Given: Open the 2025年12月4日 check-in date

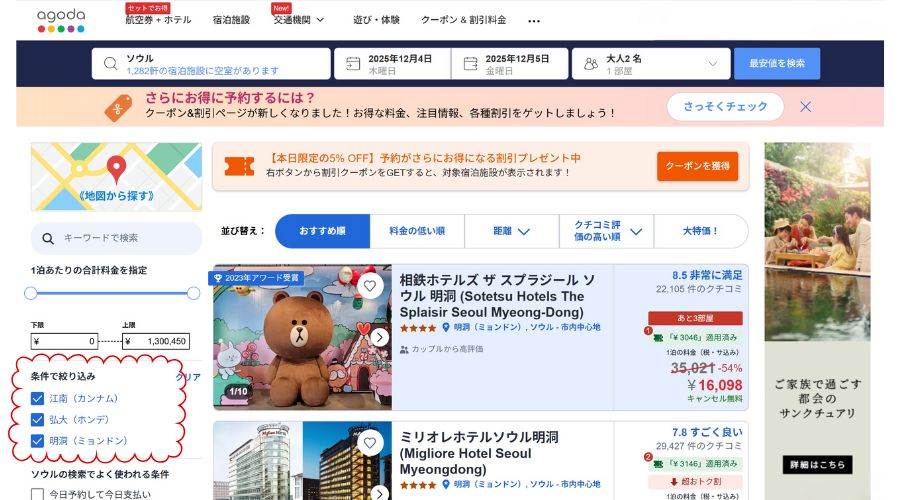Looking at the screenshot, I should tap(393, 64).
